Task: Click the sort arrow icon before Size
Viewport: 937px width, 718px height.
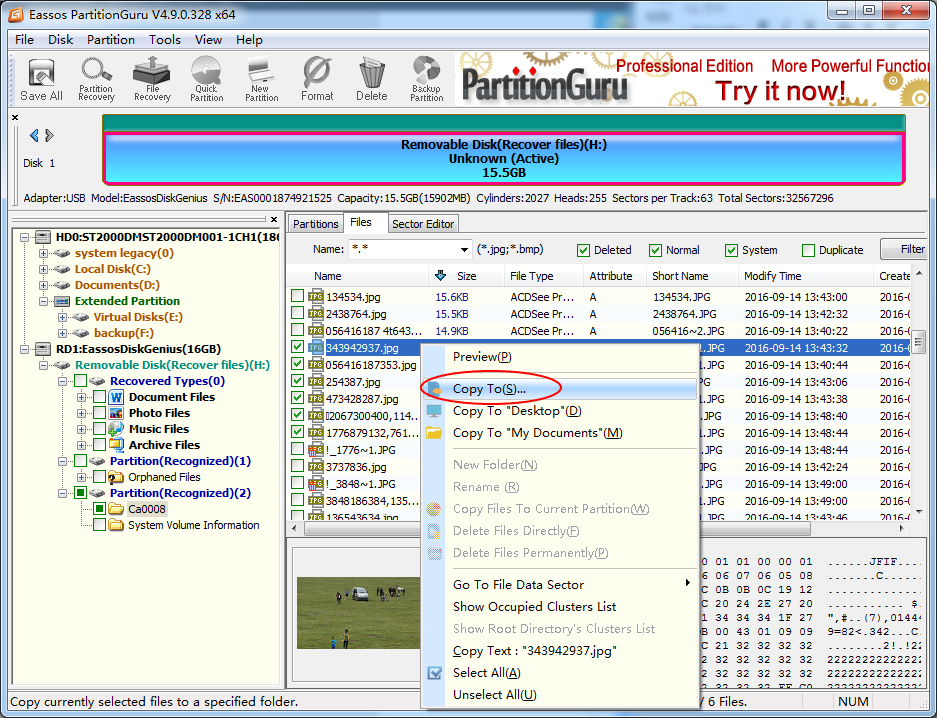Action: pyautogui.click(x=440, y=275)
